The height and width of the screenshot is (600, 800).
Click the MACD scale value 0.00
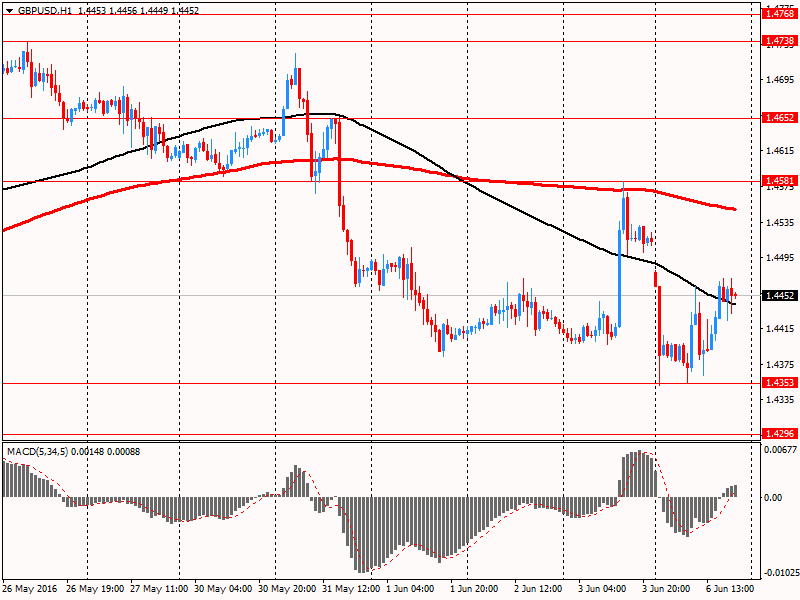coord(773,497)
